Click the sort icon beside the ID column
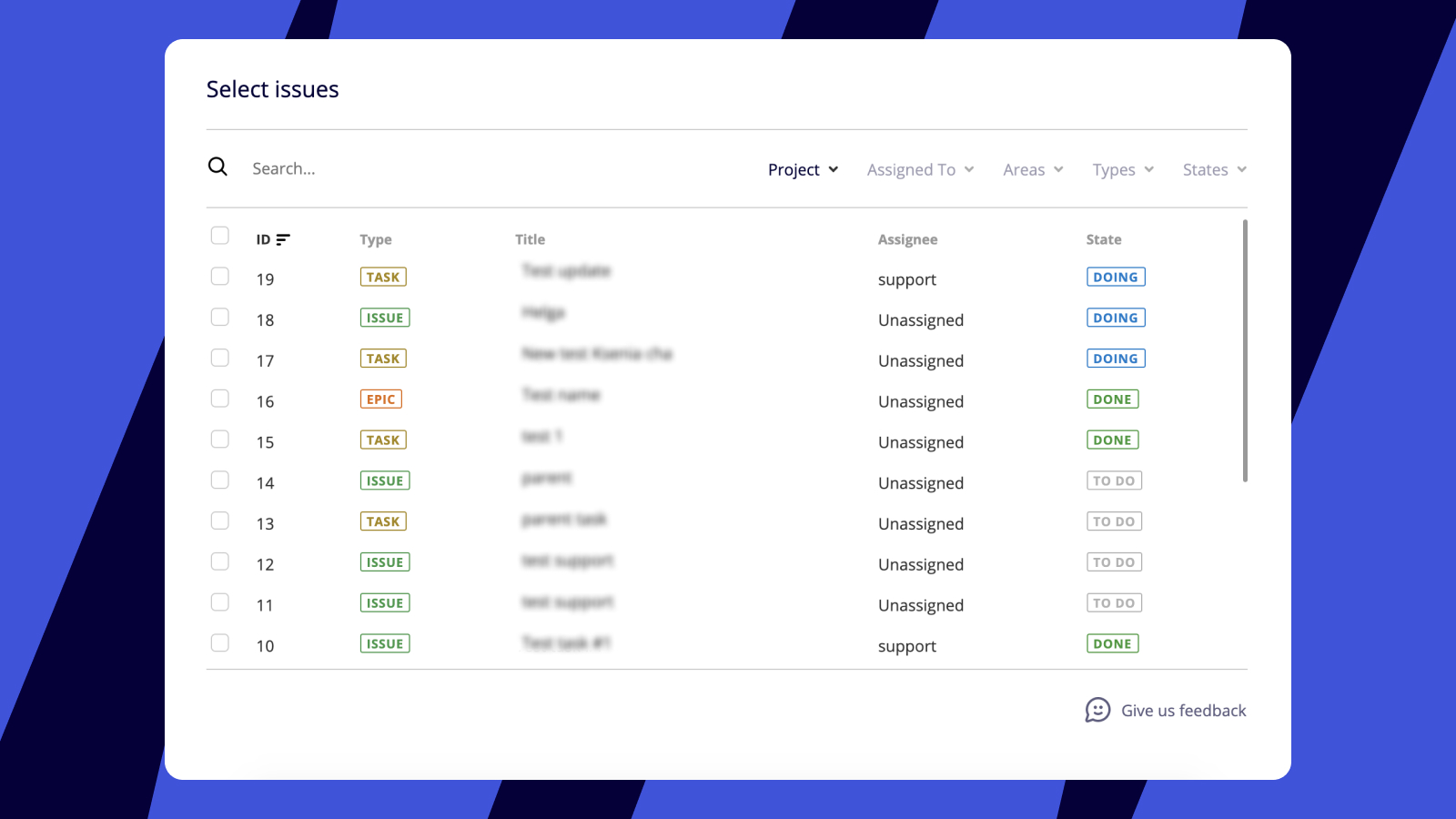 (283, 239)
